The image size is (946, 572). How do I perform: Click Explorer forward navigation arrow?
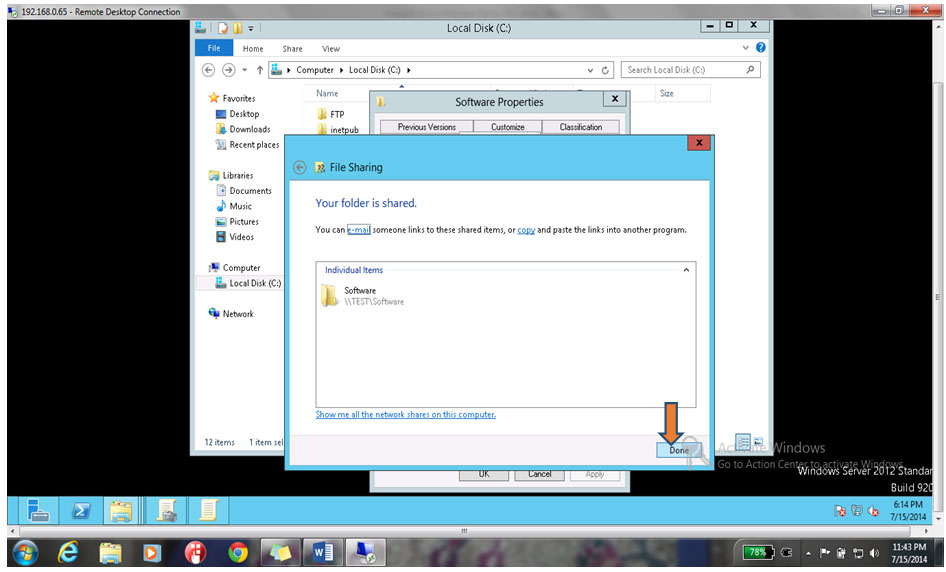pos(228,70)
